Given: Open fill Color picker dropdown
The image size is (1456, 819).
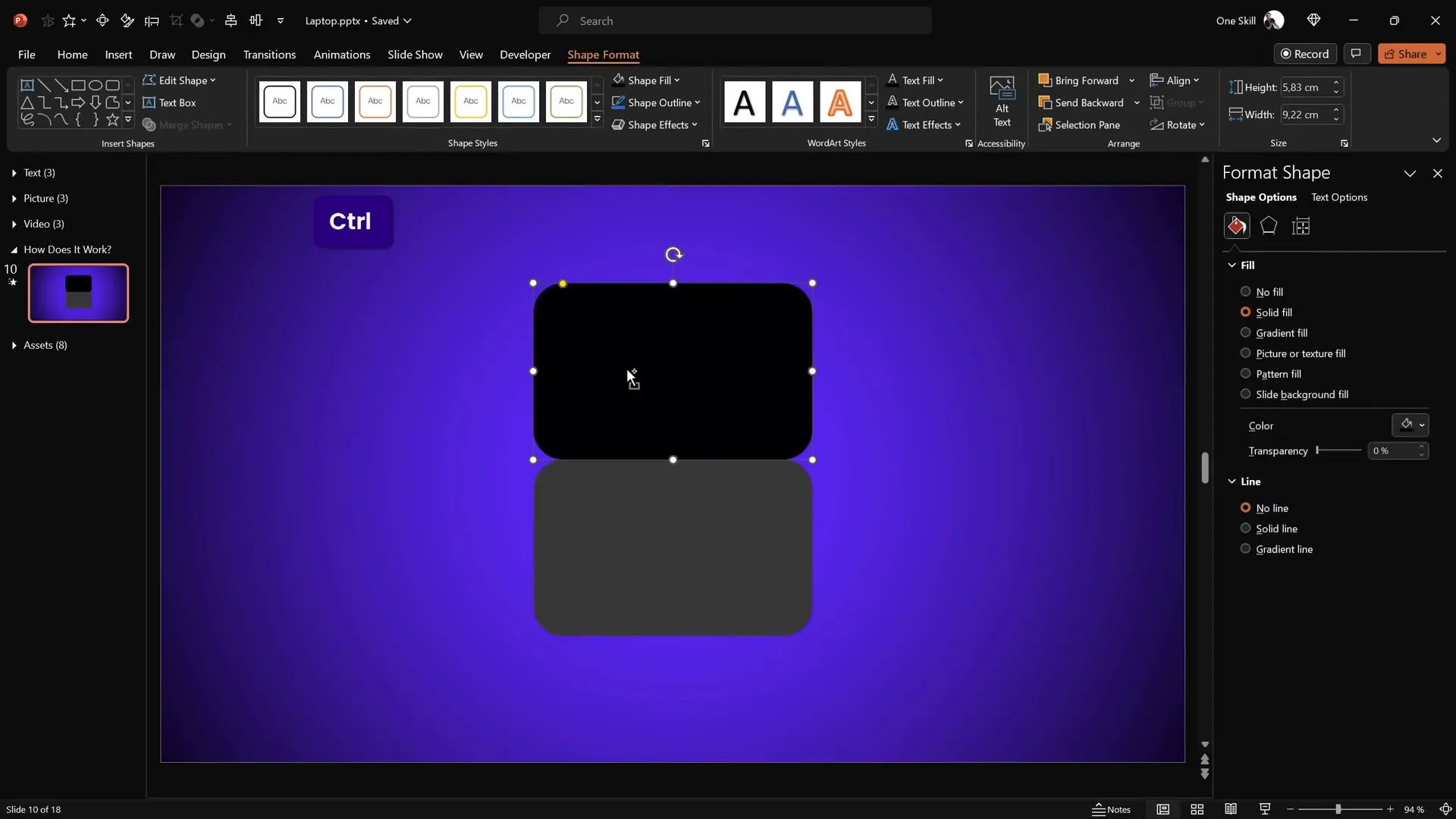Looking at the screenshot, I should pos(1410,425).
